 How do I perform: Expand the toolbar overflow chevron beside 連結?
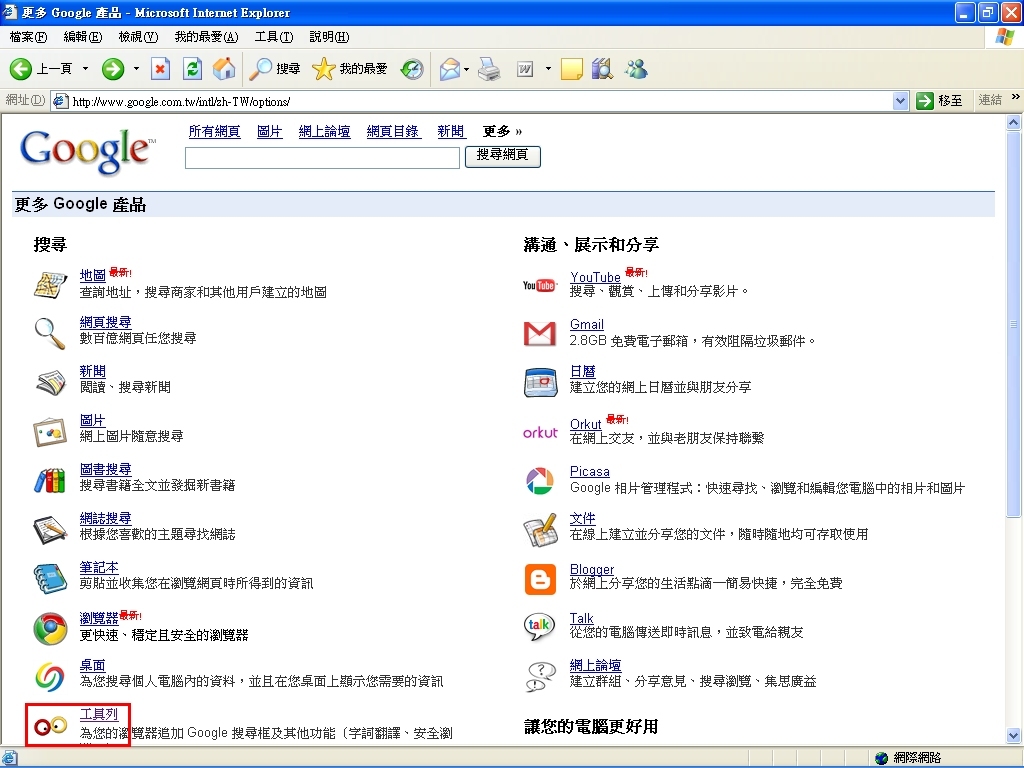coord(1015,97)
